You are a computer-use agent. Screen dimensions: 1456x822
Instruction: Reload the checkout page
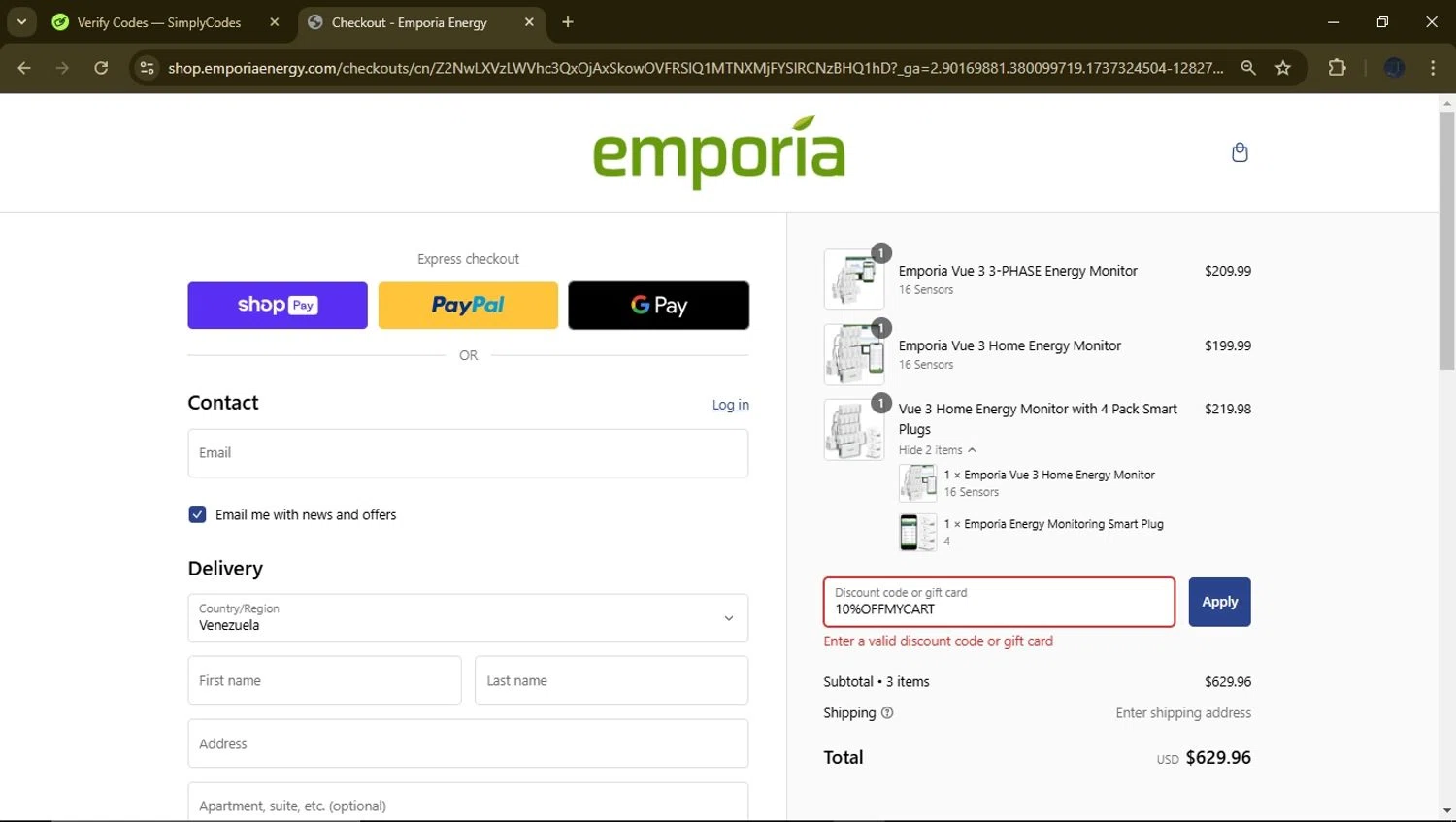(101, 68)
